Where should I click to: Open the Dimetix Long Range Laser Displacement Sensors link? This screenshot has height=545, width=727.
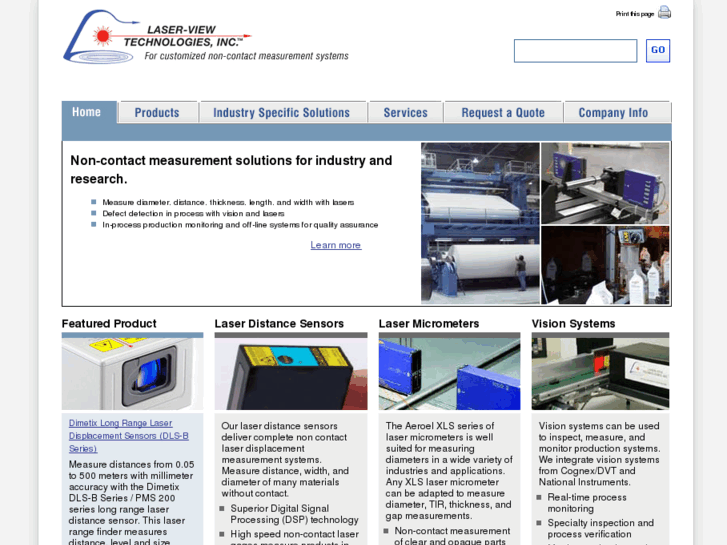(128, 436)
